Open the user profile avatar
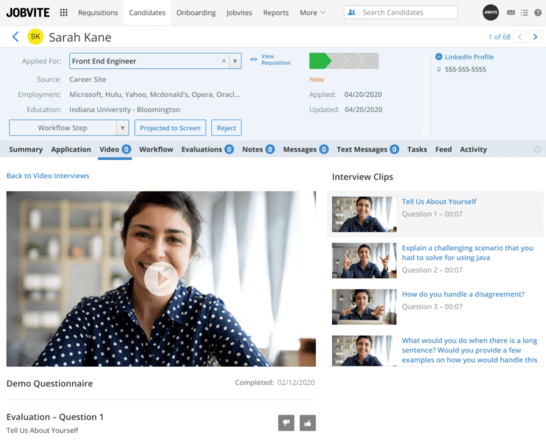 [490, 13]
